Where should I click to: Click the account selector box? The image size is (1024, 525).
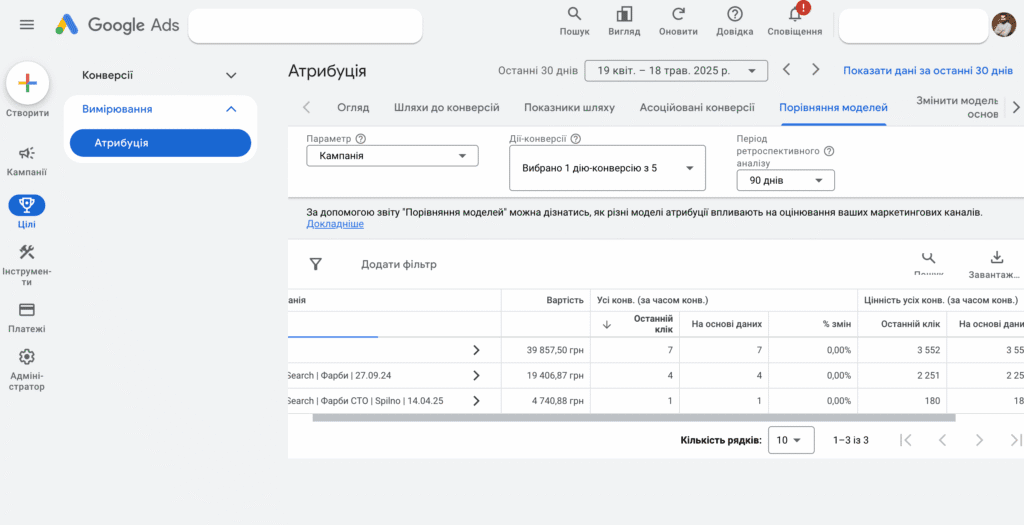point(913,26)
